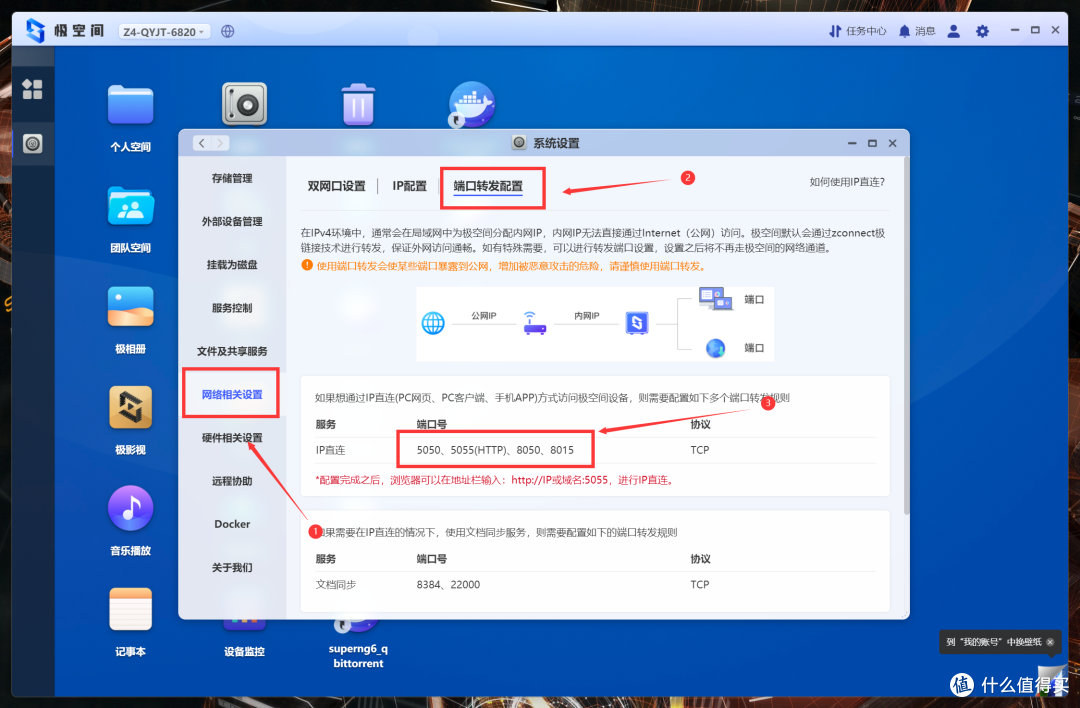This screenshot has height=708, width=1080.
Task: Open the user account icon
Action: click(953, 31)
